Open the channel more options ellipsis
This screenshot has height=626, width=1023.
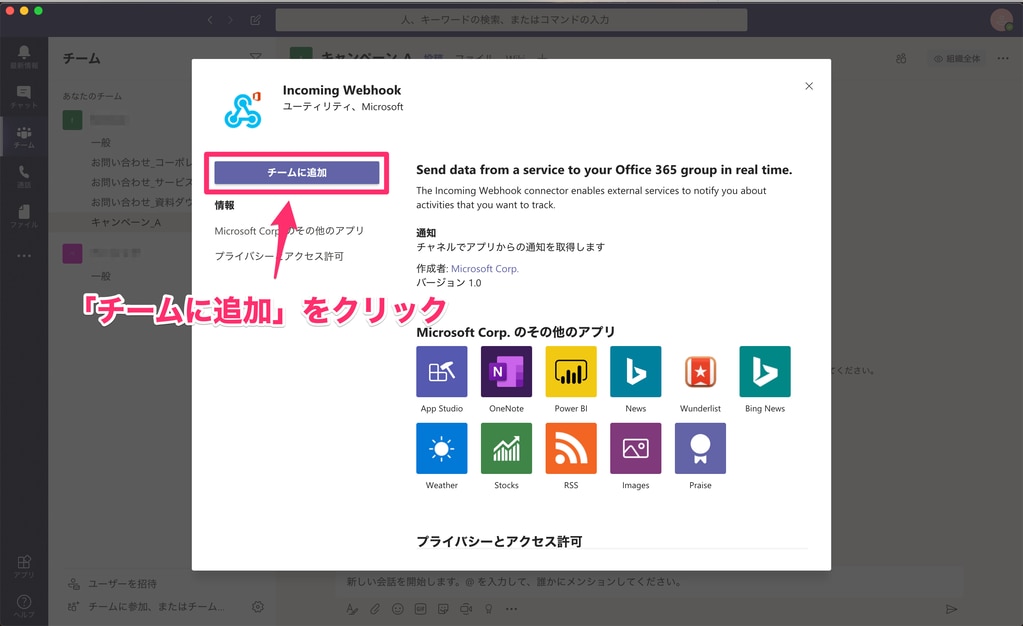[1003, 59]
